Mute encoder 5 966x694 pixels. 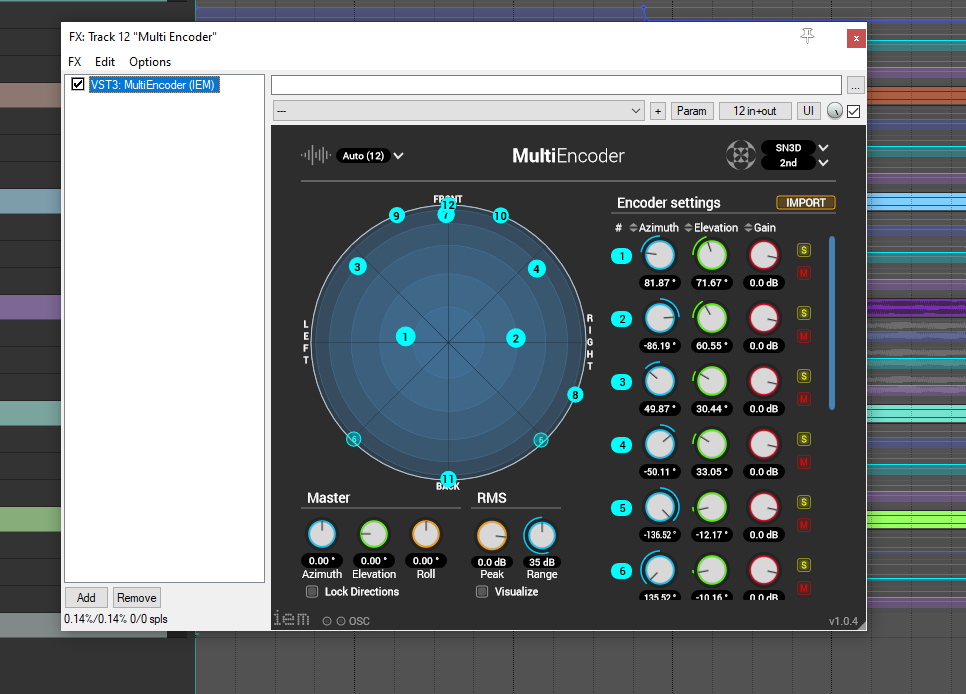(803, 525)
